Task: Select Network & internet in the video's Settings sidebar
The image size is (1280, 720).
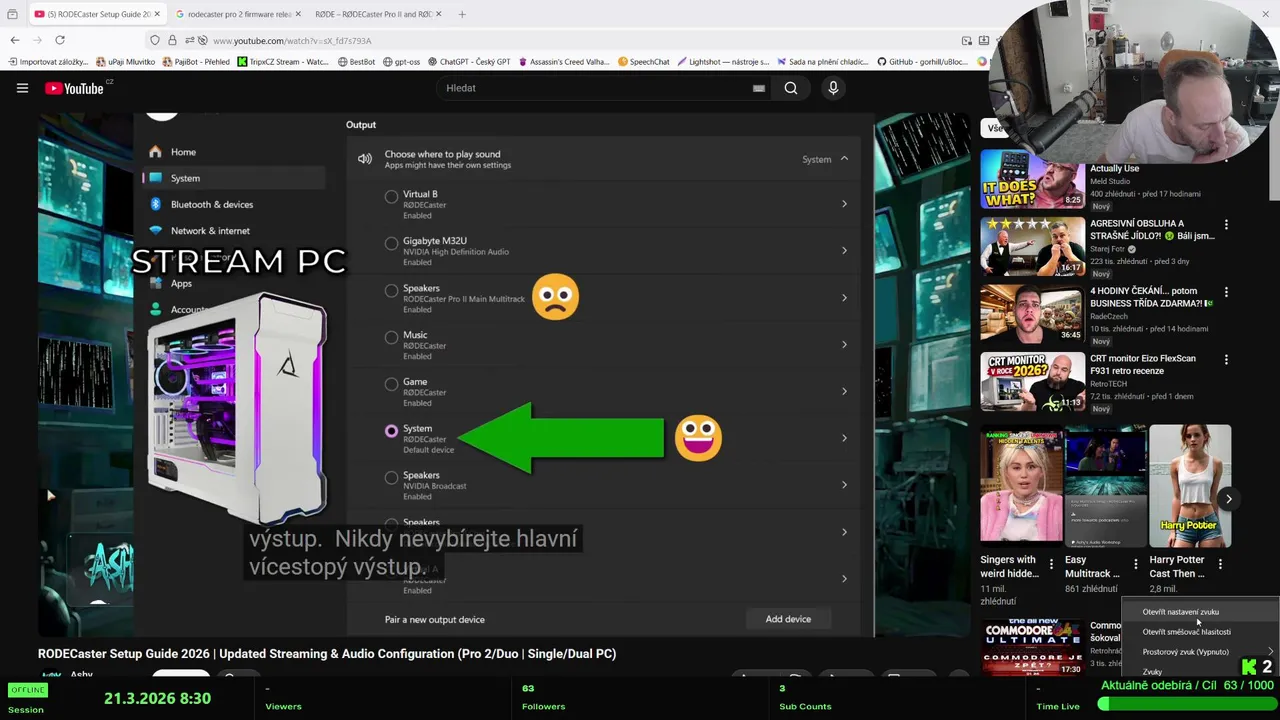Action: (210, 230)
